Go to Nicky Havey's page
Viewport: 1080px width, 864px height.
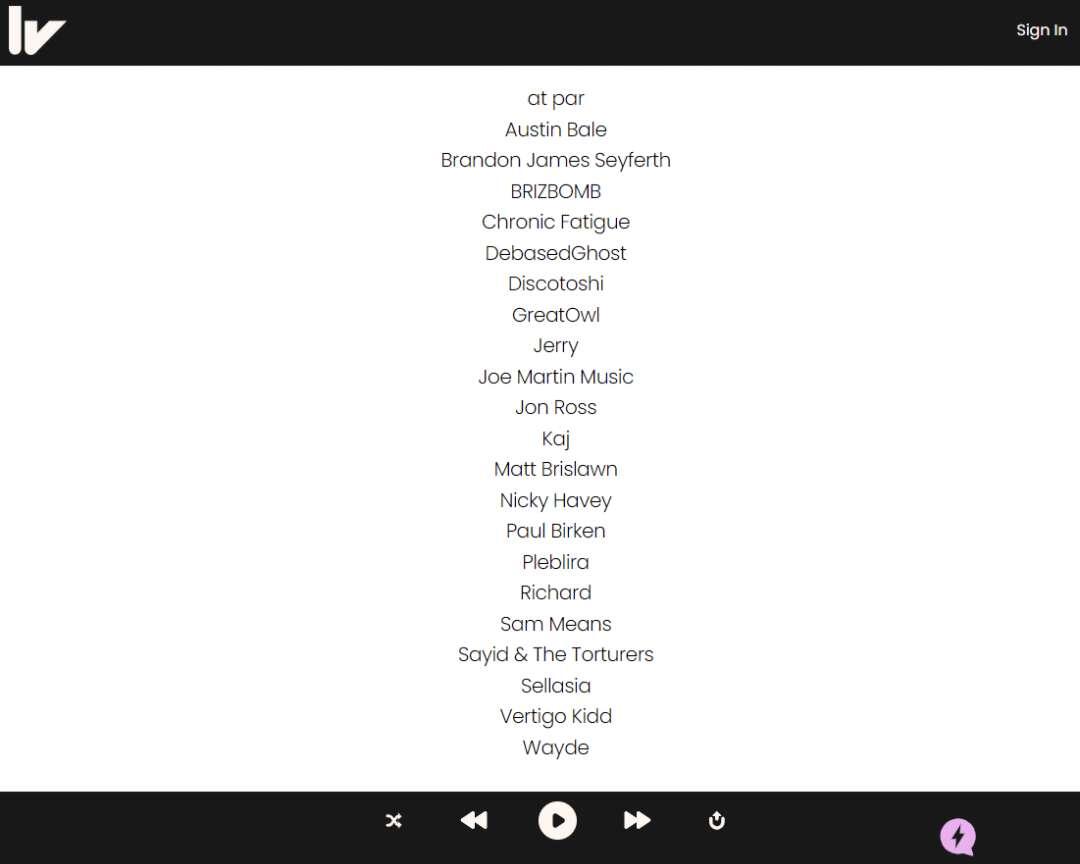click(556, 500)
